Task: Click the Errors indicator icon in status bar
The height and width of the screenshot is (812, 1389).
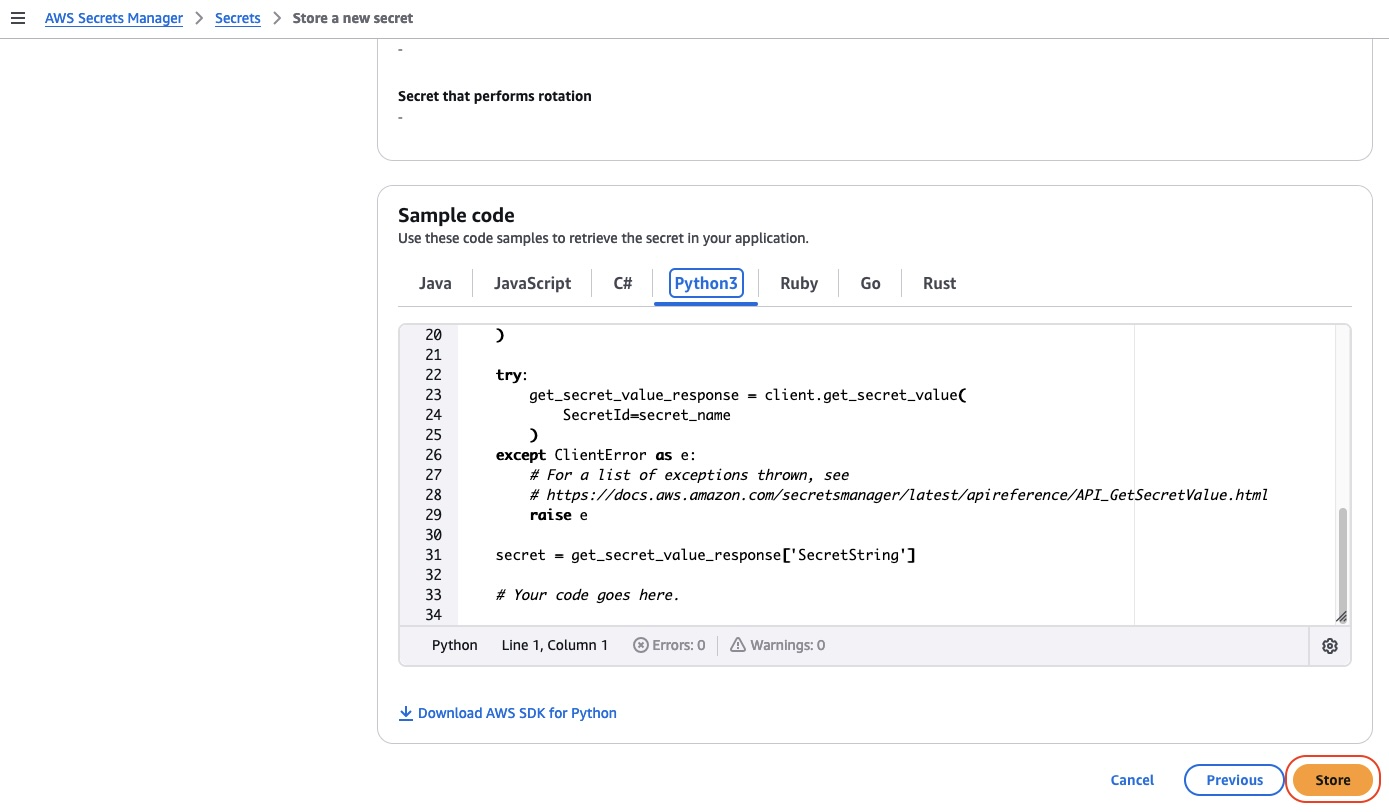Action: point(640,645)
